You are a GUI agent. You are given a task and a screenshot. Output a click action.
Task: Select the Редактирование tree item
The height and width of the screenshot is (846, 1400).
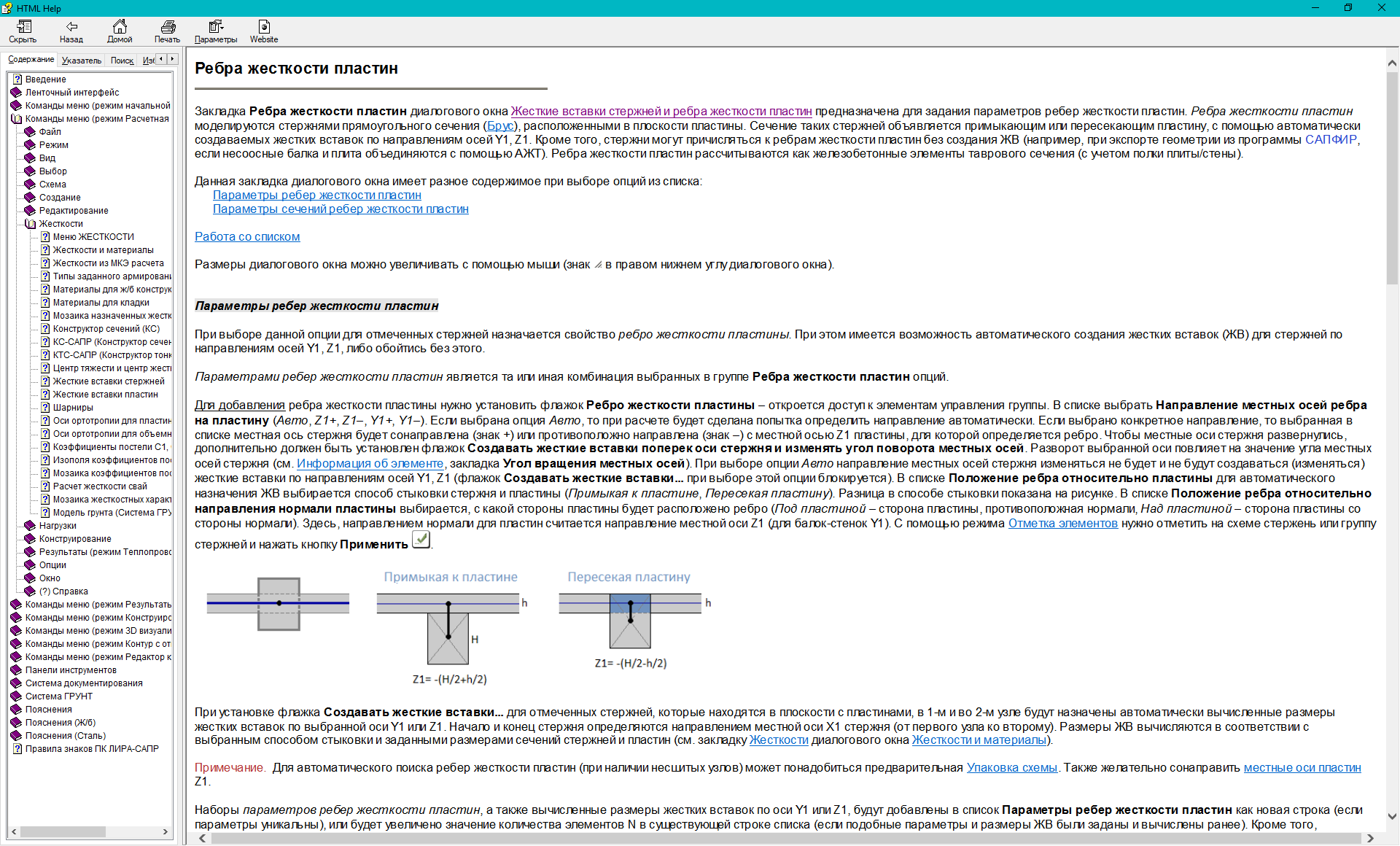tap(74, 211)
